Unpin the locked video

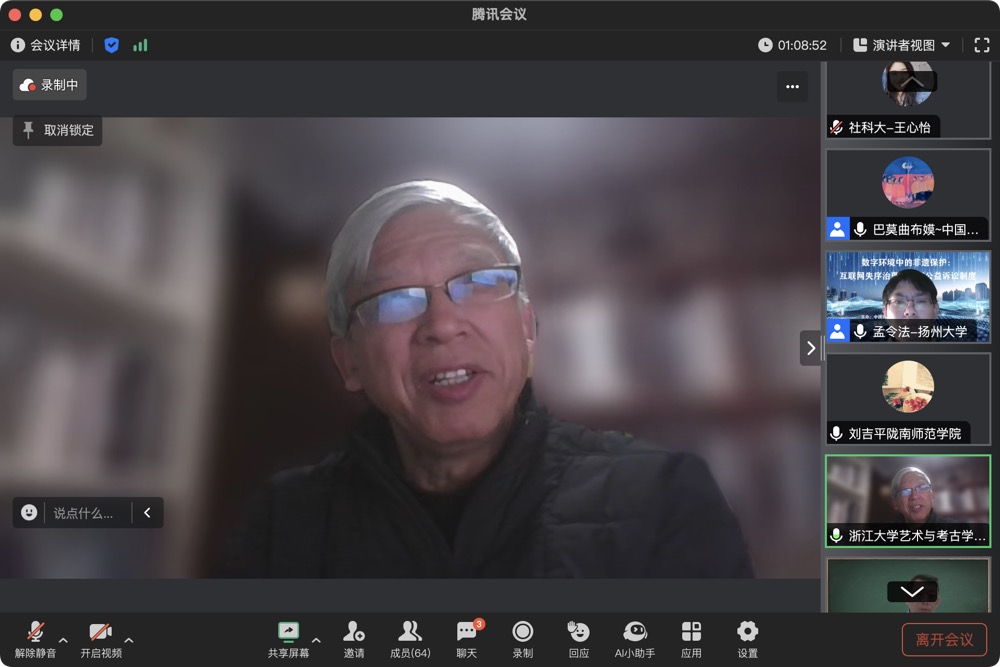(x=57, y=130)
